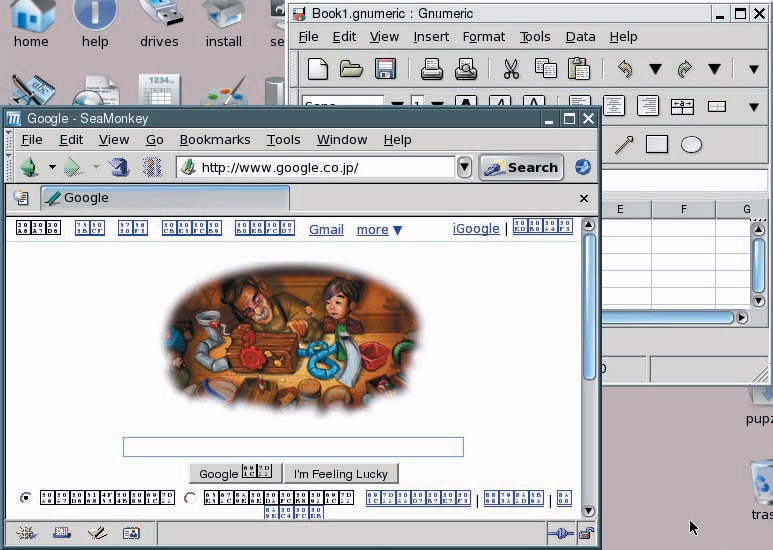Image resolution: width=773 pixels, height=550 pixels.
Task: Click the Google search text box
Action: click(293, 447)
